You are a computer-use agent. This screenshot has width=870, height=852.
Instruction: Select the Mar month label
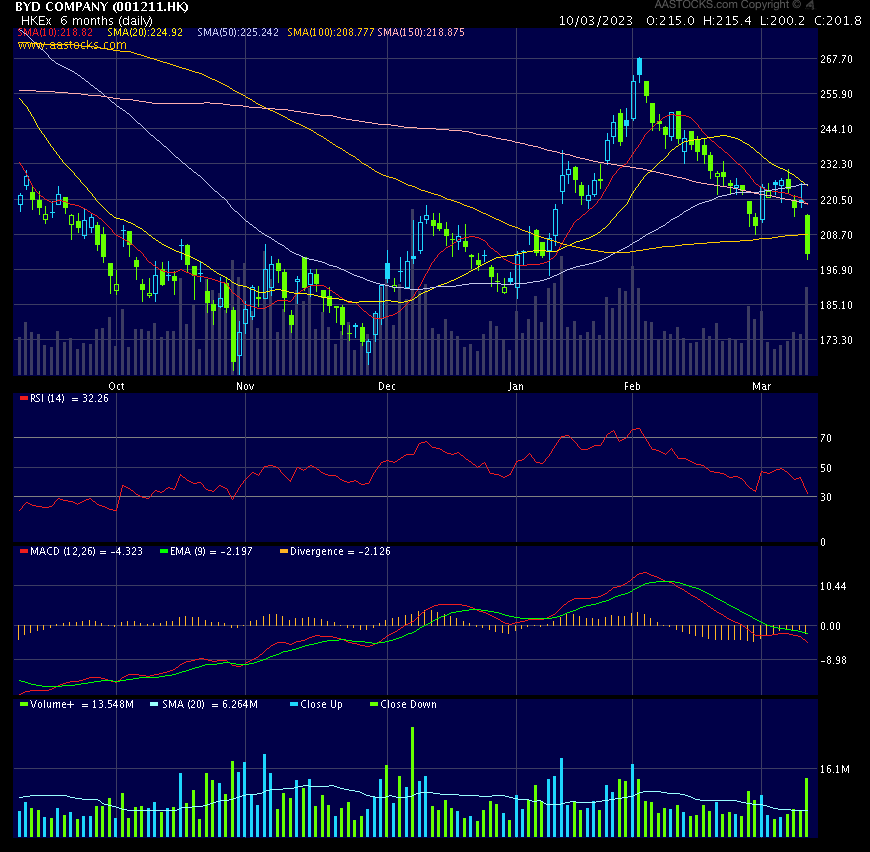[x=761, y=386]
